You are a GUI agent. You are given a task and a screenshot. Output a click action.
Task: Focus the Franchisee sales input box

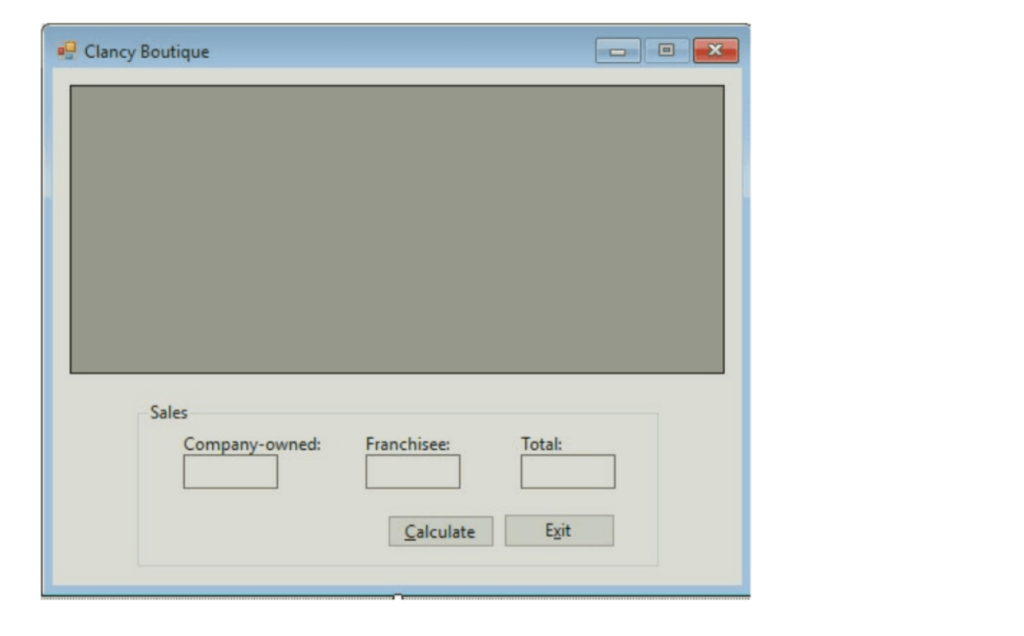413,471
